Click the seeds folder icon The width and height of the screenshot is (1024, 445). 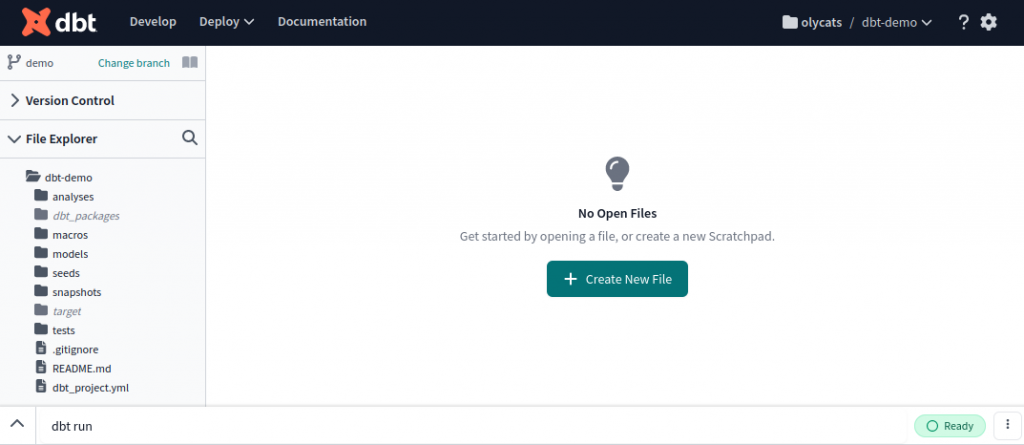point(41,272)
